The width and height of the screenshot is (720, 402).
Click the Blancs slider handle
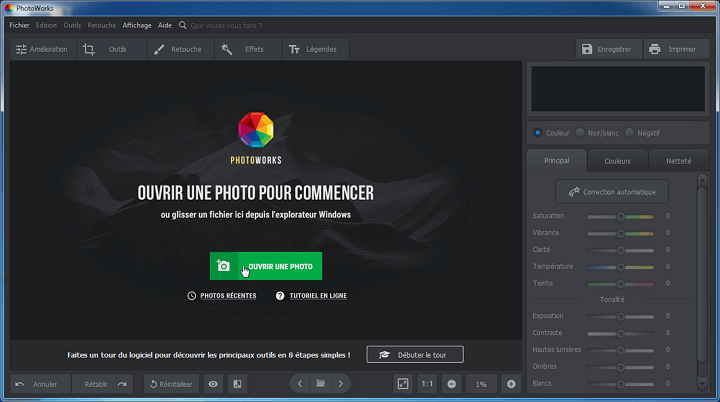point(620,384)
